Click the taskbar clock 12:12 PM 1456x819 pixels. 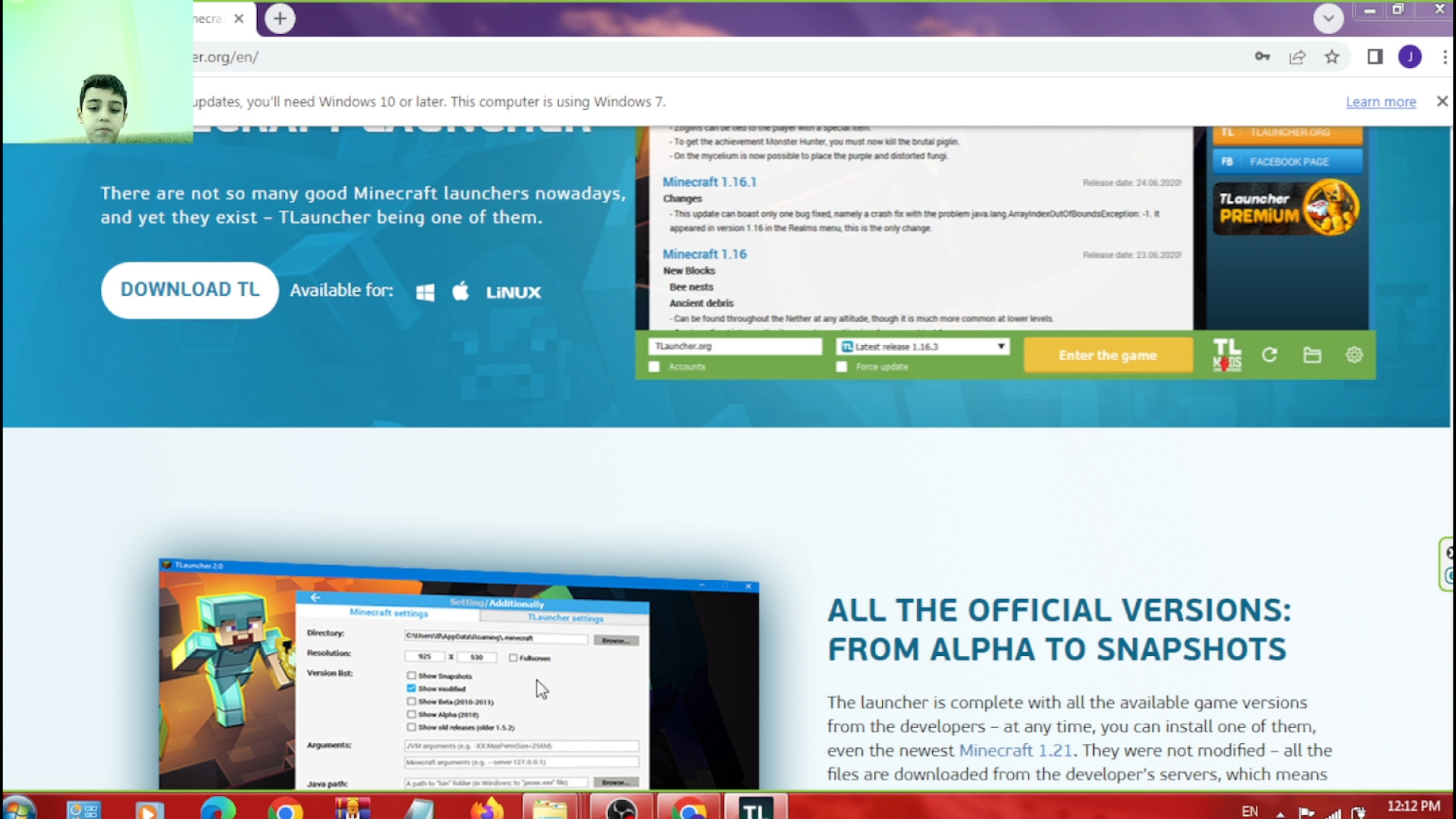[1414, 806]
